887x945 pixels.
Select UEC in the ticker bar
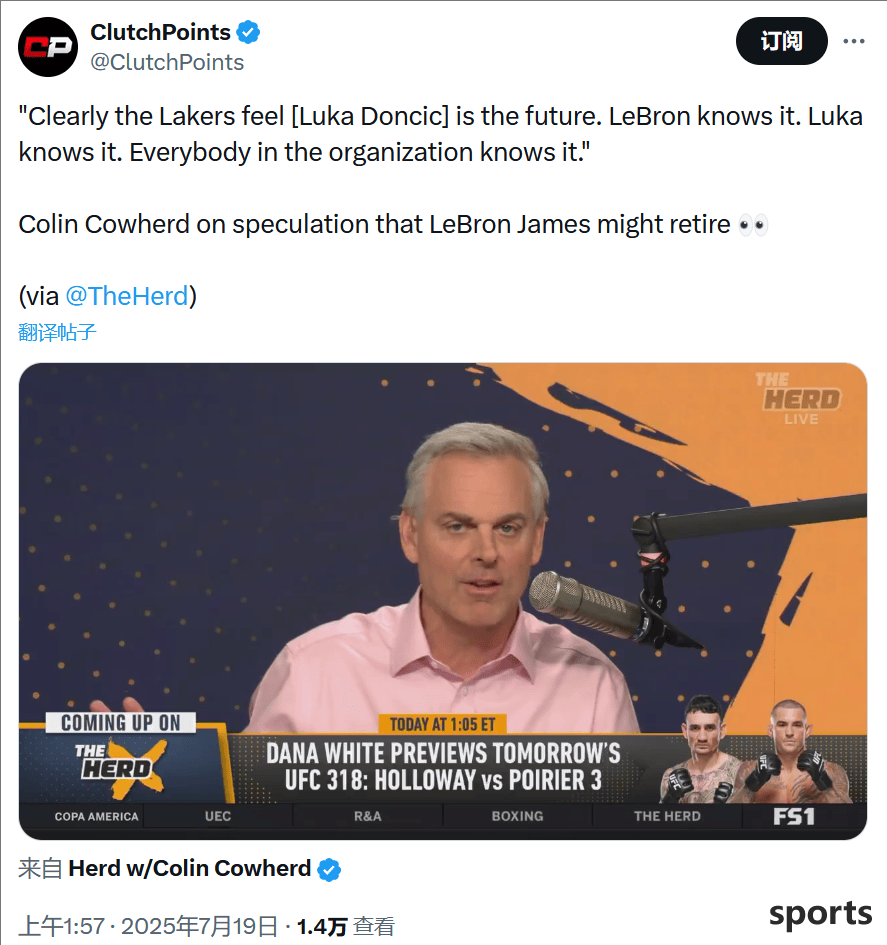click(218, 816)
